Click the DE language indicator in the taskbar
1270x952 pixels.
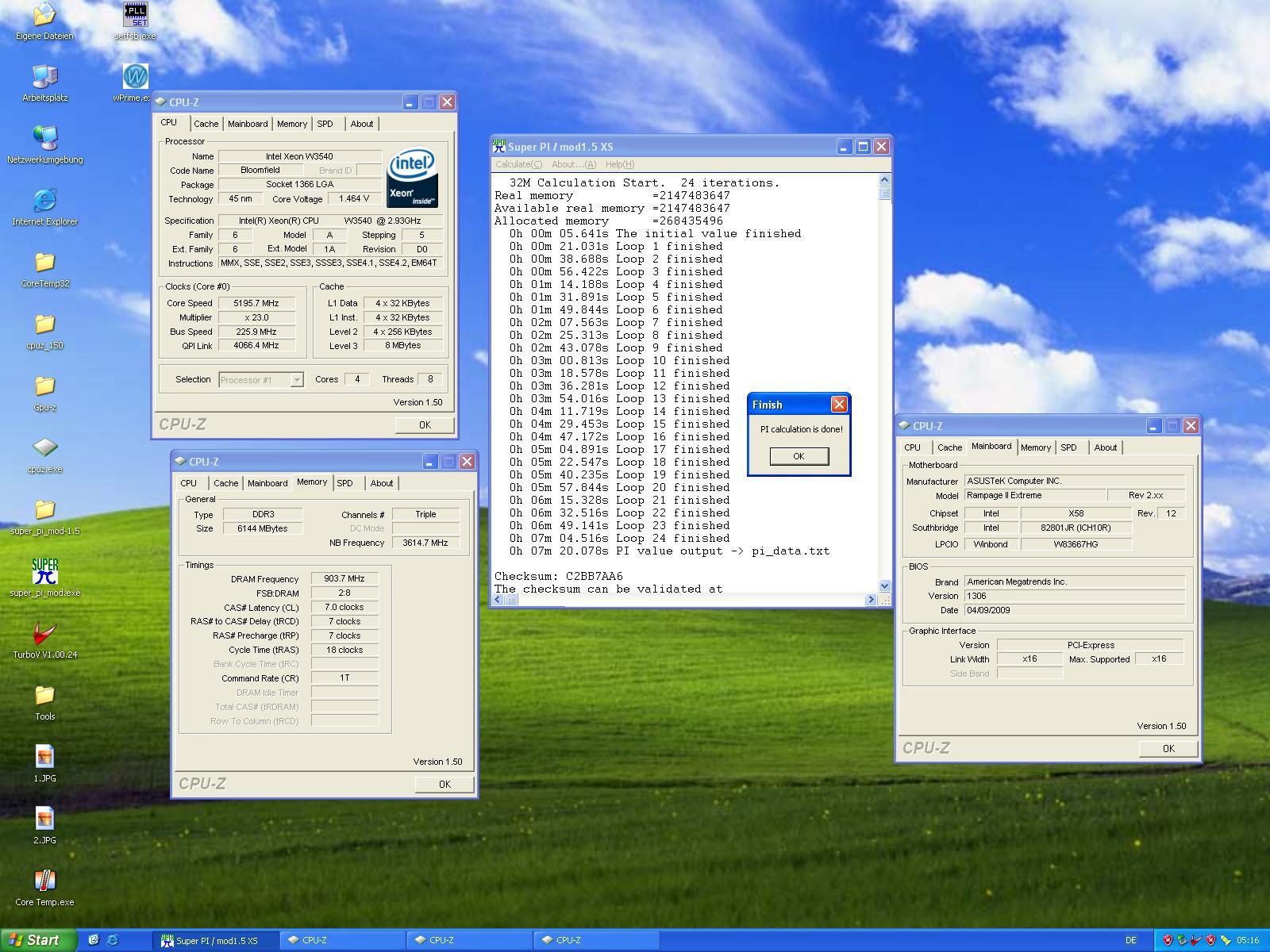pos(1130,940)
